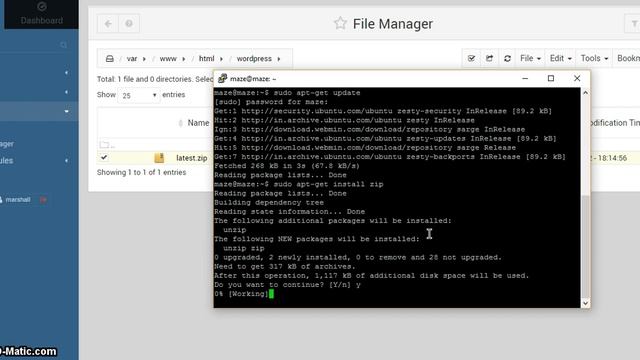
Task: Click the share arrow toolbar icon
Action: pos(489,58)
